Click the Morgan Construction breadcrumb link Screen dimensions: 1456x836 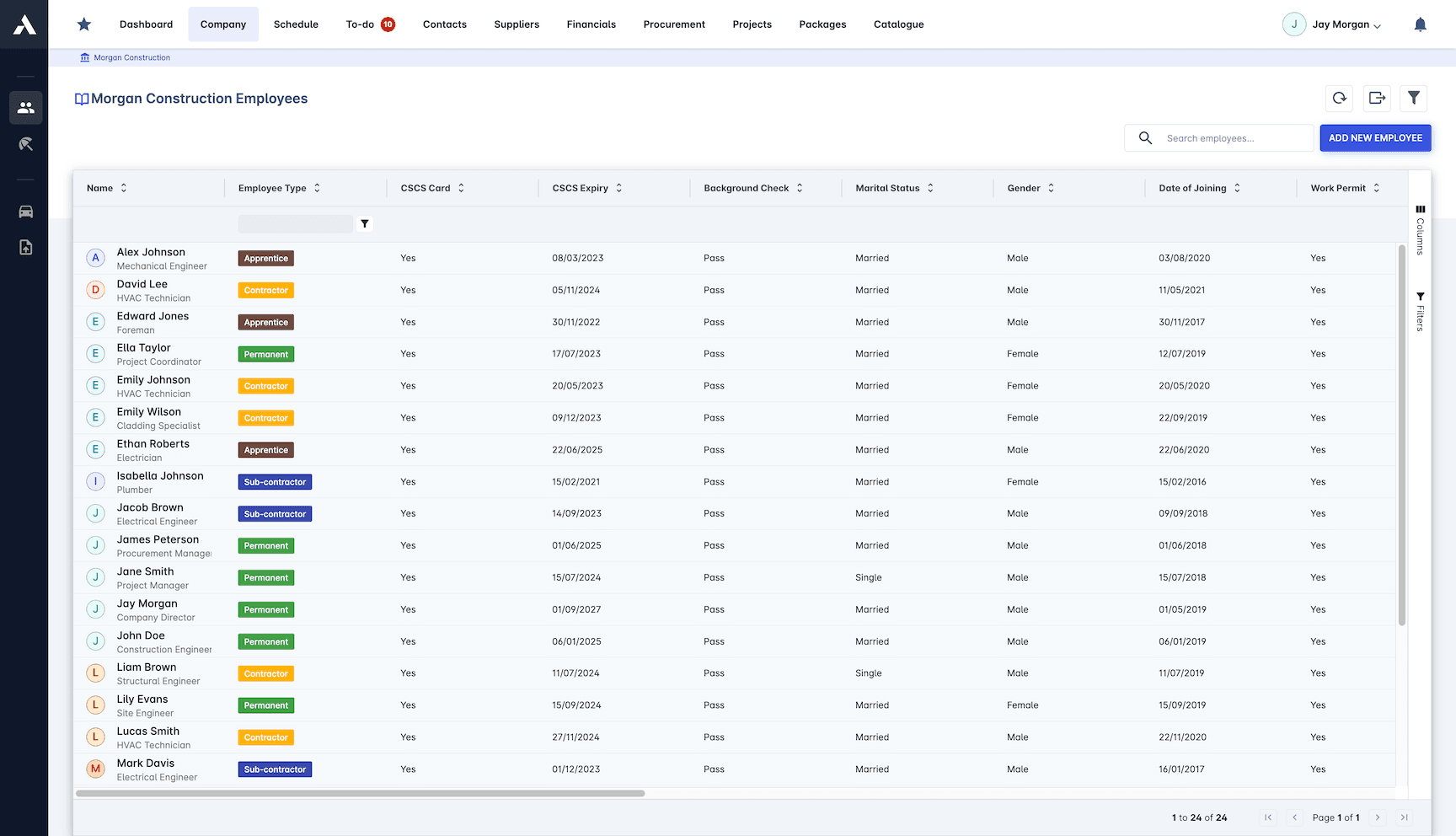(x=131, y=57)
